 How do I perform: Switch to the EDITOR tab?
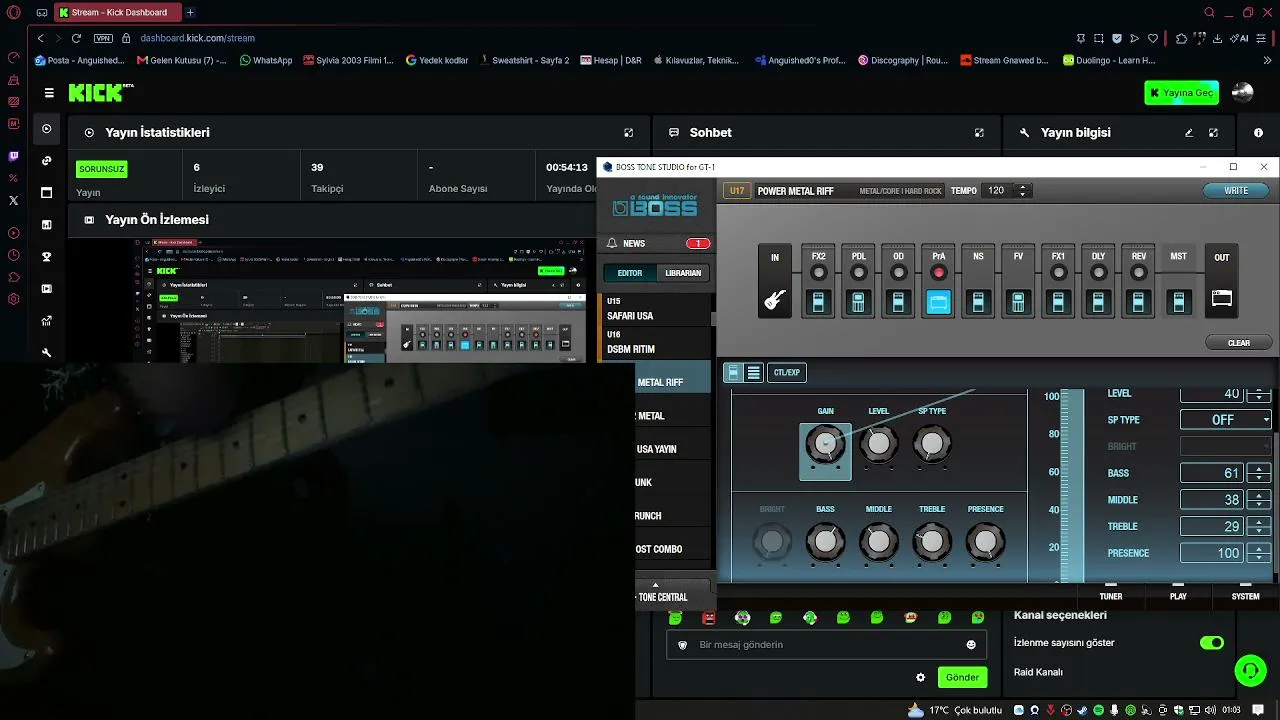pos(630,273)
